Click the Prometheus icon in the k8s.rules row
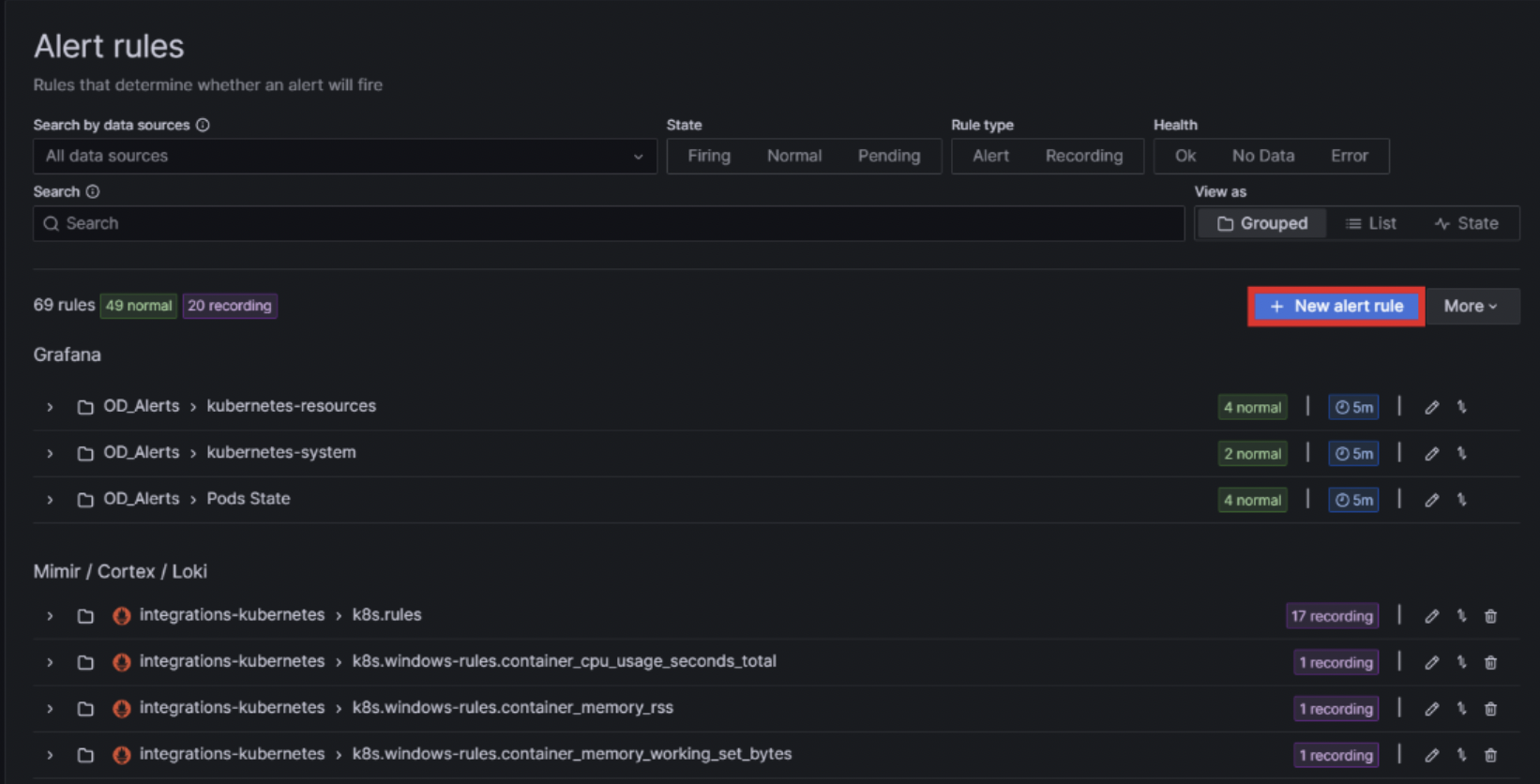Screen dimensions: 1540x784 [x=121, y=615]
